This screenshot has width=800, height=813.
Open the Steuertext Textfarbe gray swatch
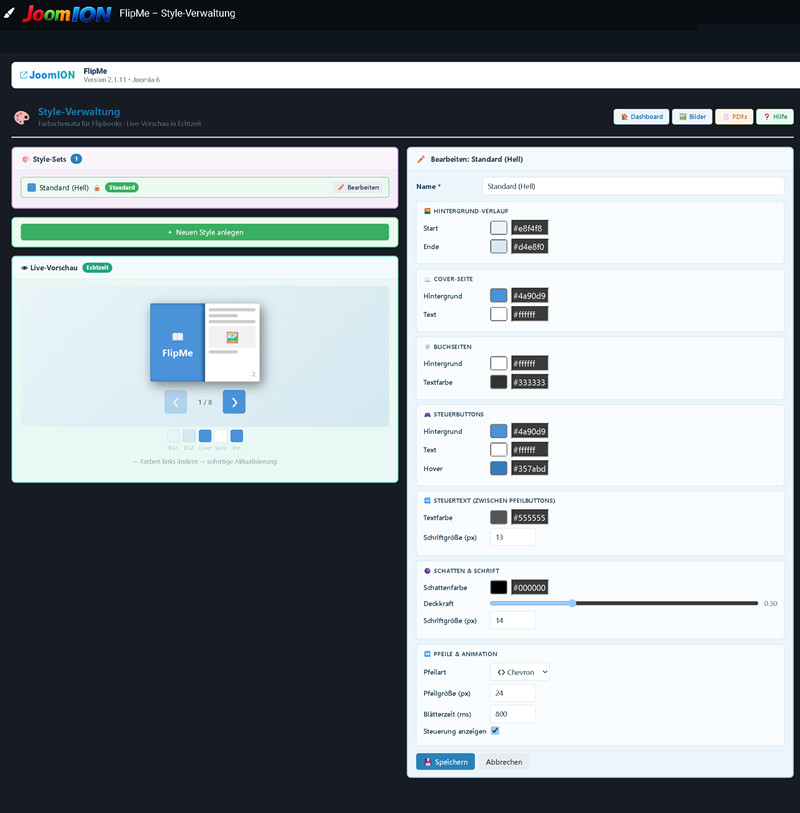click(499, 517)
